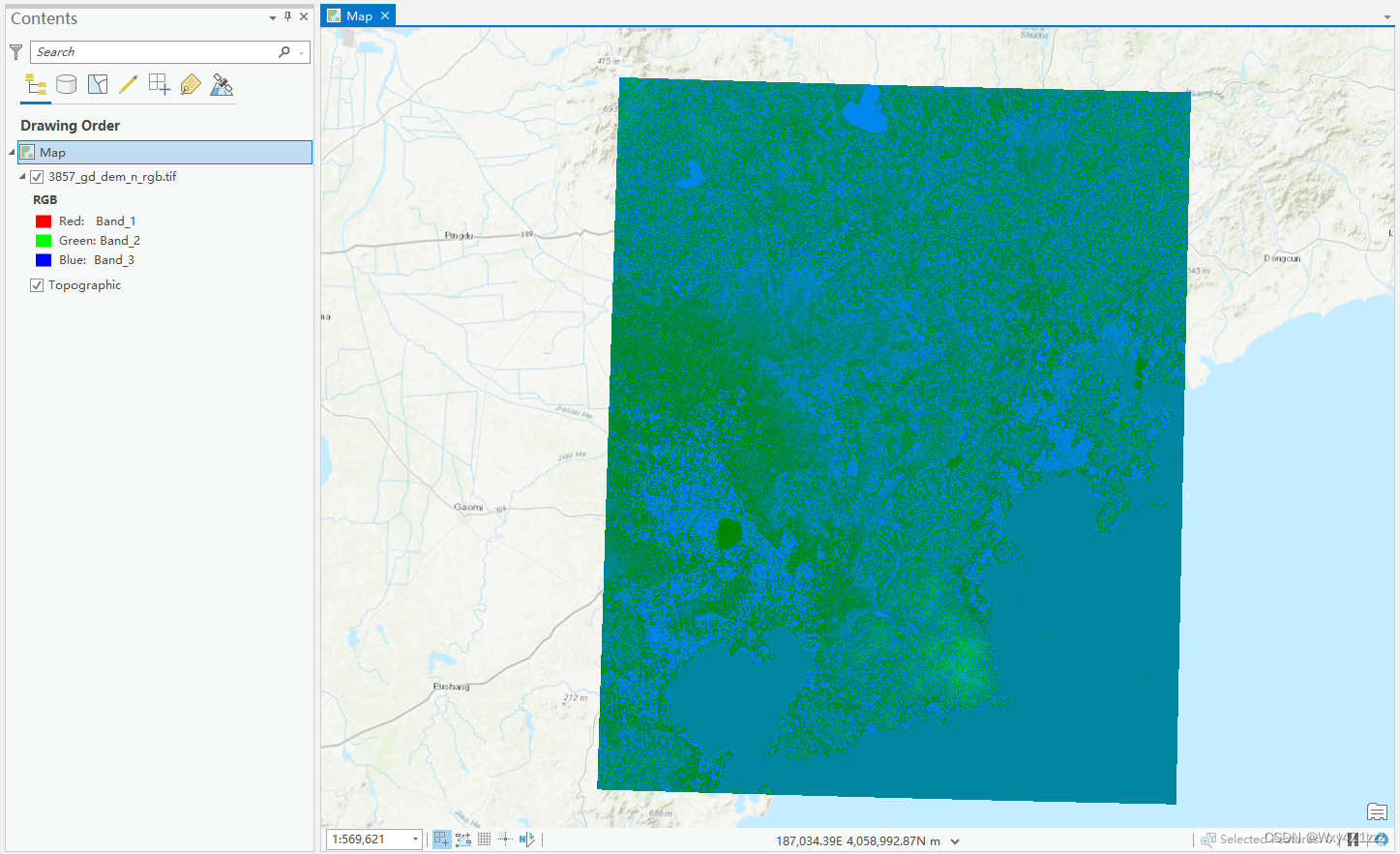1400x854 pixels.
Task: Open the map scale 1:569,621 dropdown
Action: pos(416,839)
